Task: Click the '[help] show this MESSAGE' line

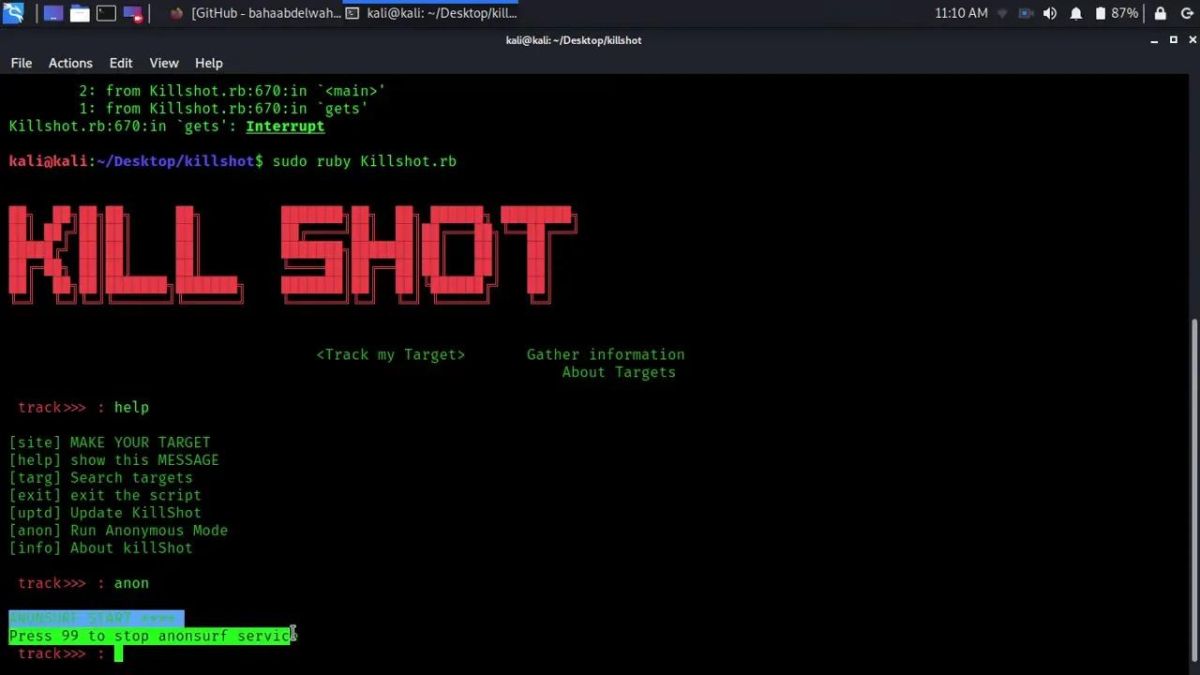Action: [114, 460]
